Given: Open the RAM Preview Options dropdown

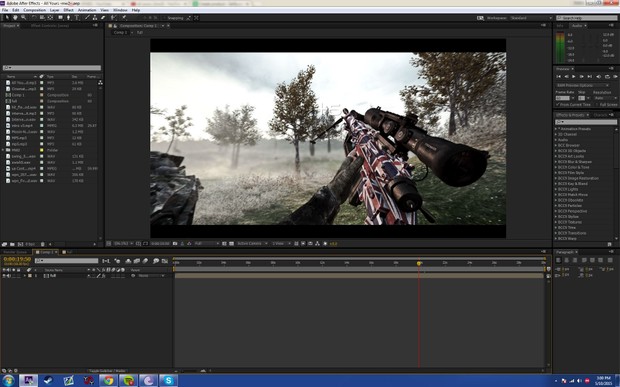Looking at the screenshot, I should tap(582, 85).
